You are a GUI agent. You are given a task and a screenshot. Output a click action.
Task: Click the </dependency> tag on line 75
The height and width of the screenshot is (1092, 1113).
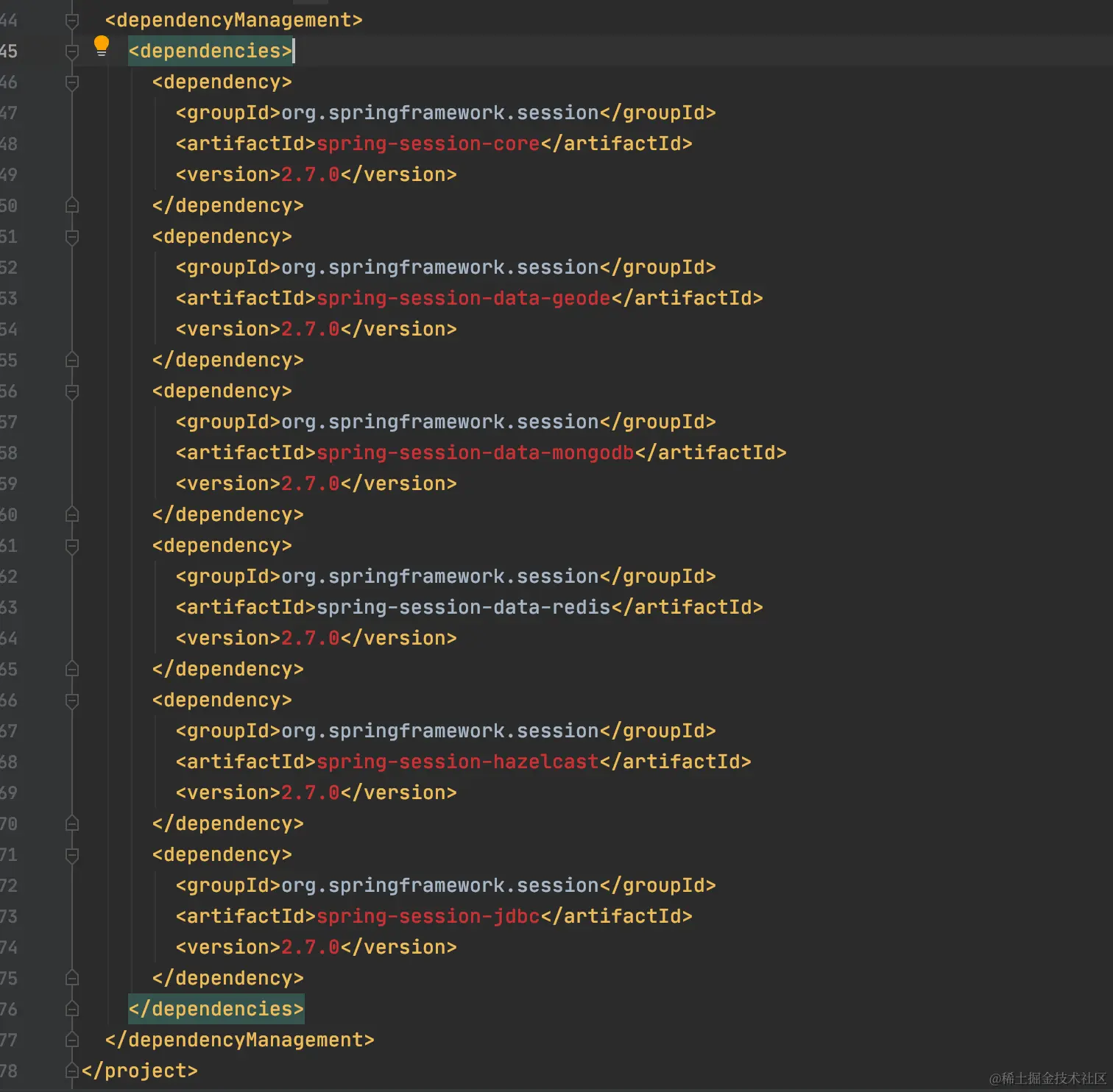coord(228,978)
